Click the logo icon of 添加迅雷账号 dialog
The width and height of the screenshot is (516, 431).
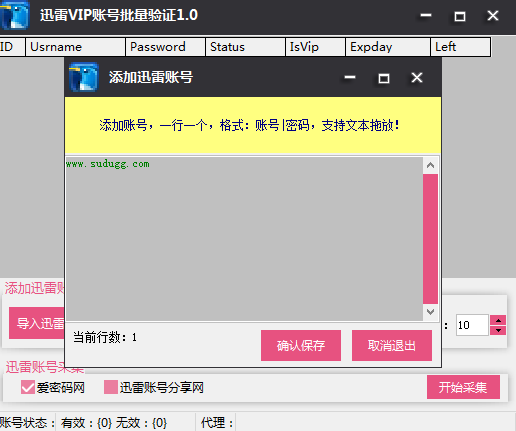pyautogui.click(x=84, y=77)
